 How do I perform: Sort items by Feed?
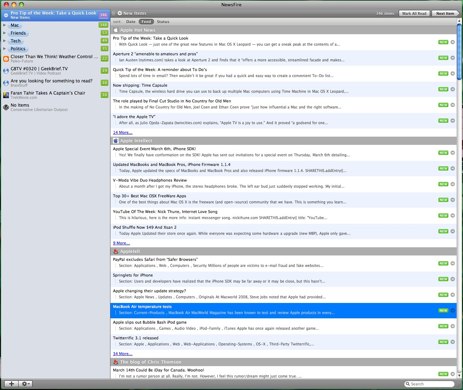point(146,22)
